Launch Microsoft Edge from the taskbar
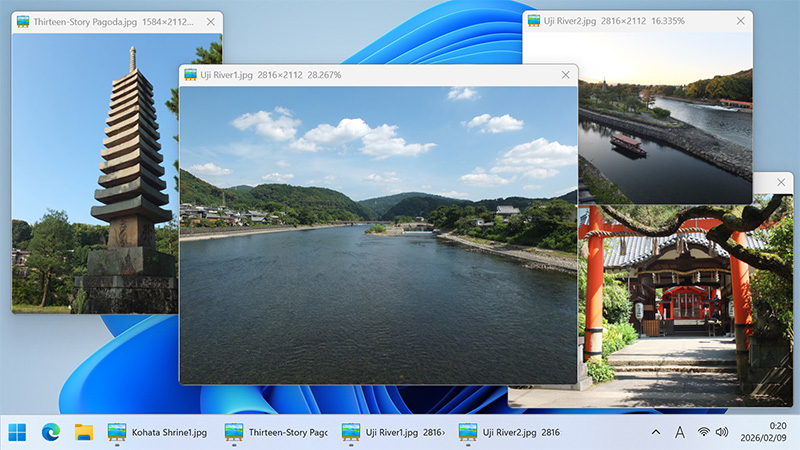 click(51, 432)
